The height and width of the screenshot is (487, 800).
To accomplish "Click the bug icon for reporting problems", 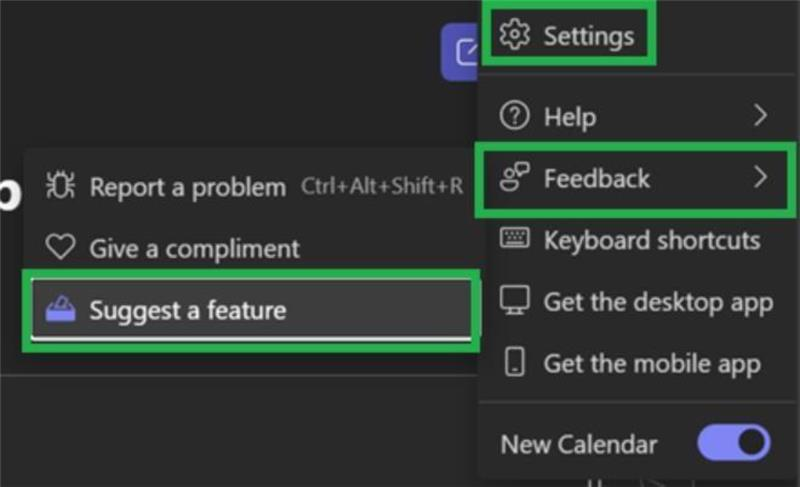I will [61, 185].
